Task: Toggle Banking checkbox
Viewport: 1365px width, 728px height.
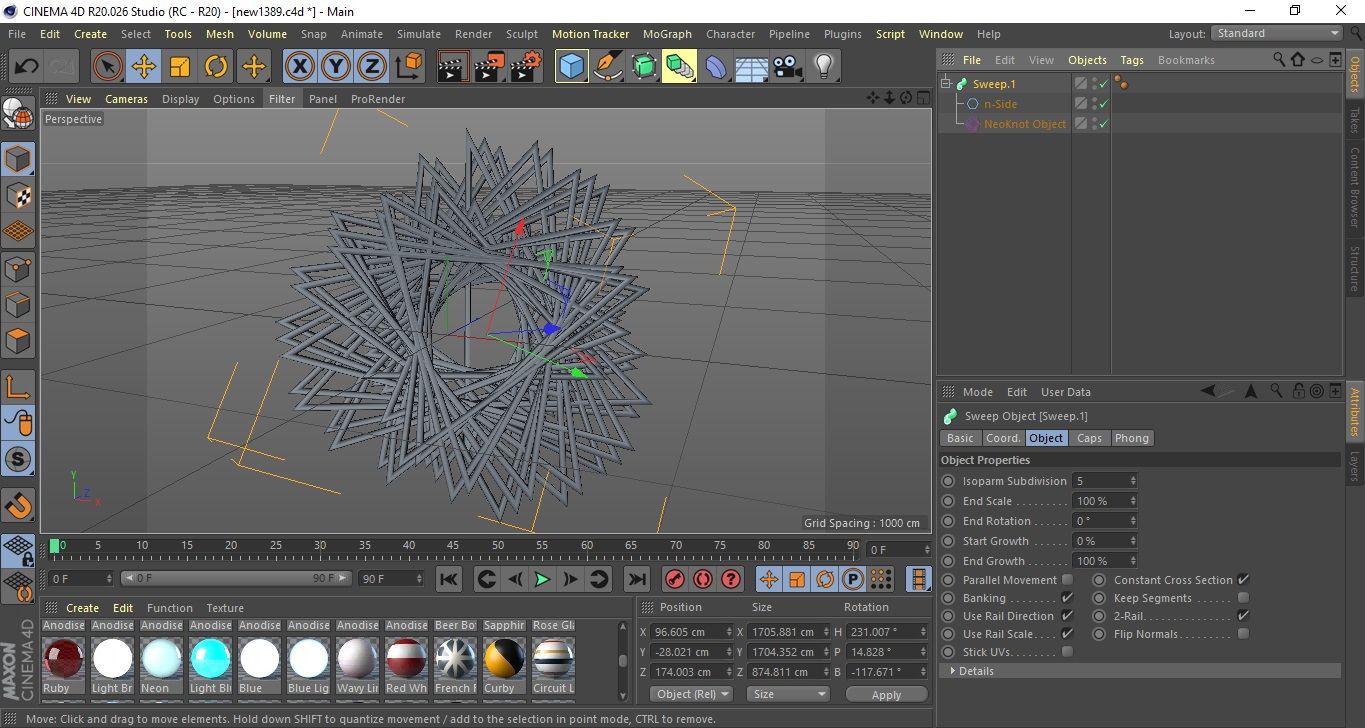Action: [x=1067, y=598]
